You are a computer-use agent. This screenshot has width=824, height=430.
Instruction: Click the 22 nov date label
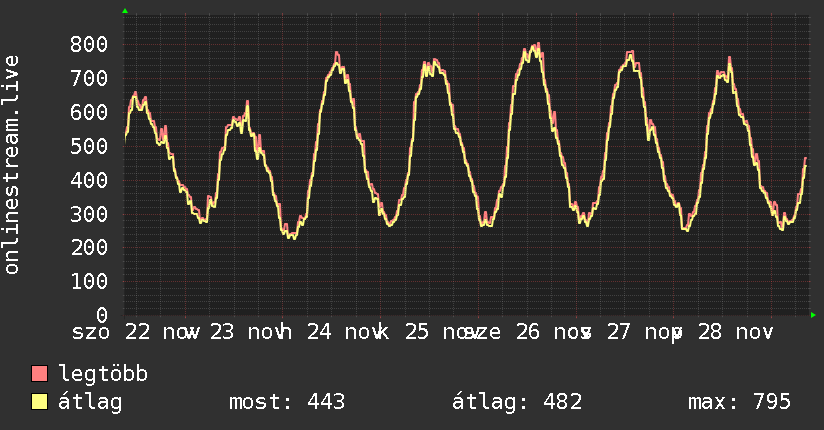tap(162, 332)
